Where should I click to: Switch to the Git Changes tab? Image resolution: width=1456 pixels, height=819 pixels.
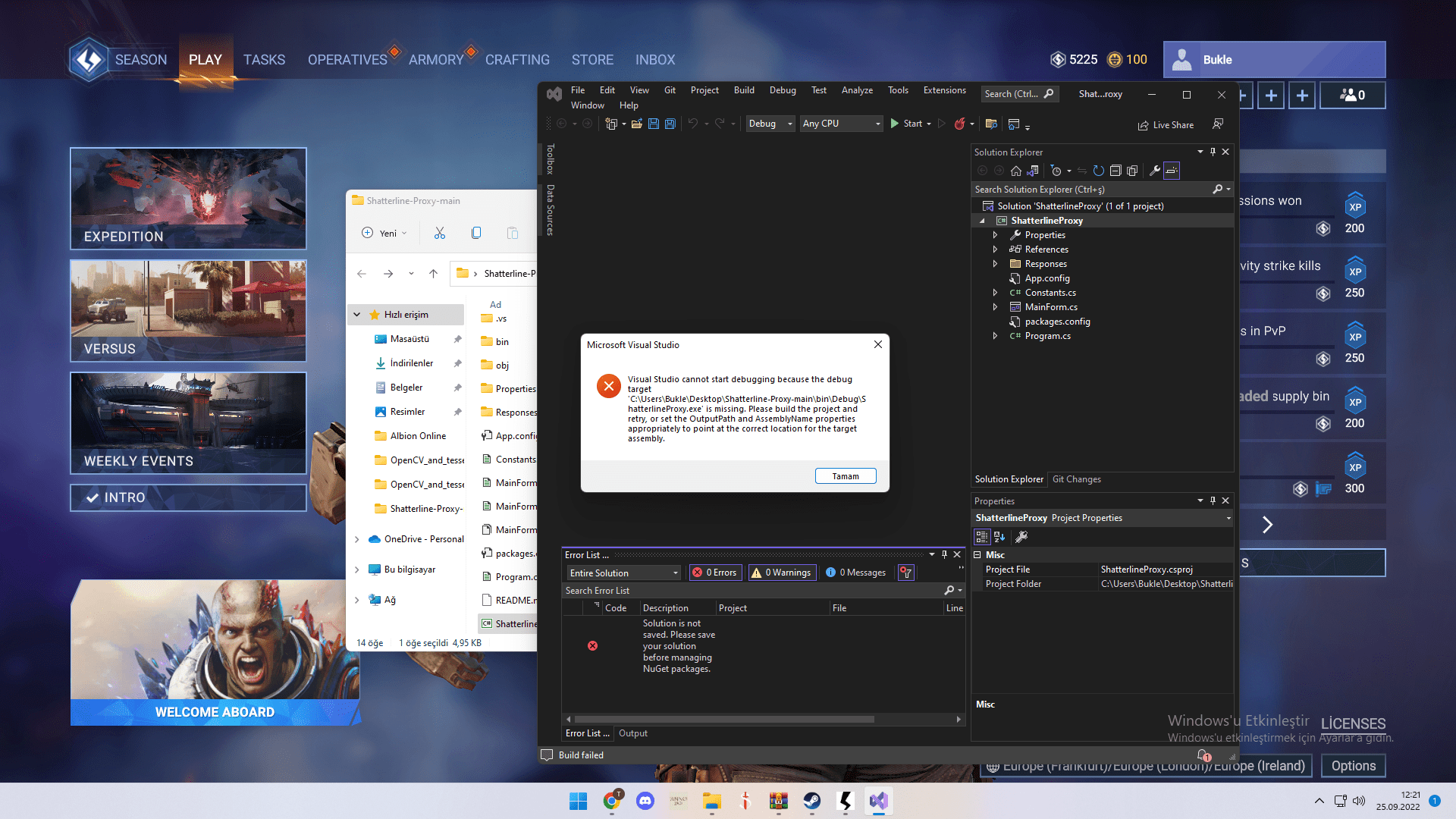[1076, 479]
